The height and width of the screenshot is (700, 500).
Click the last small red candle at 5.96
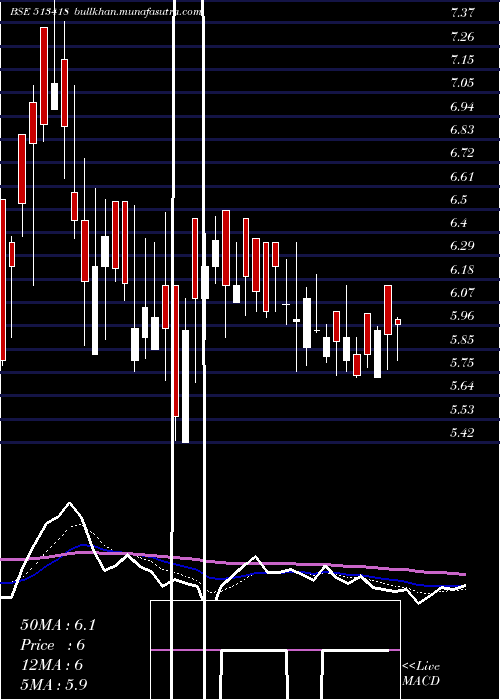pos(398,322)
